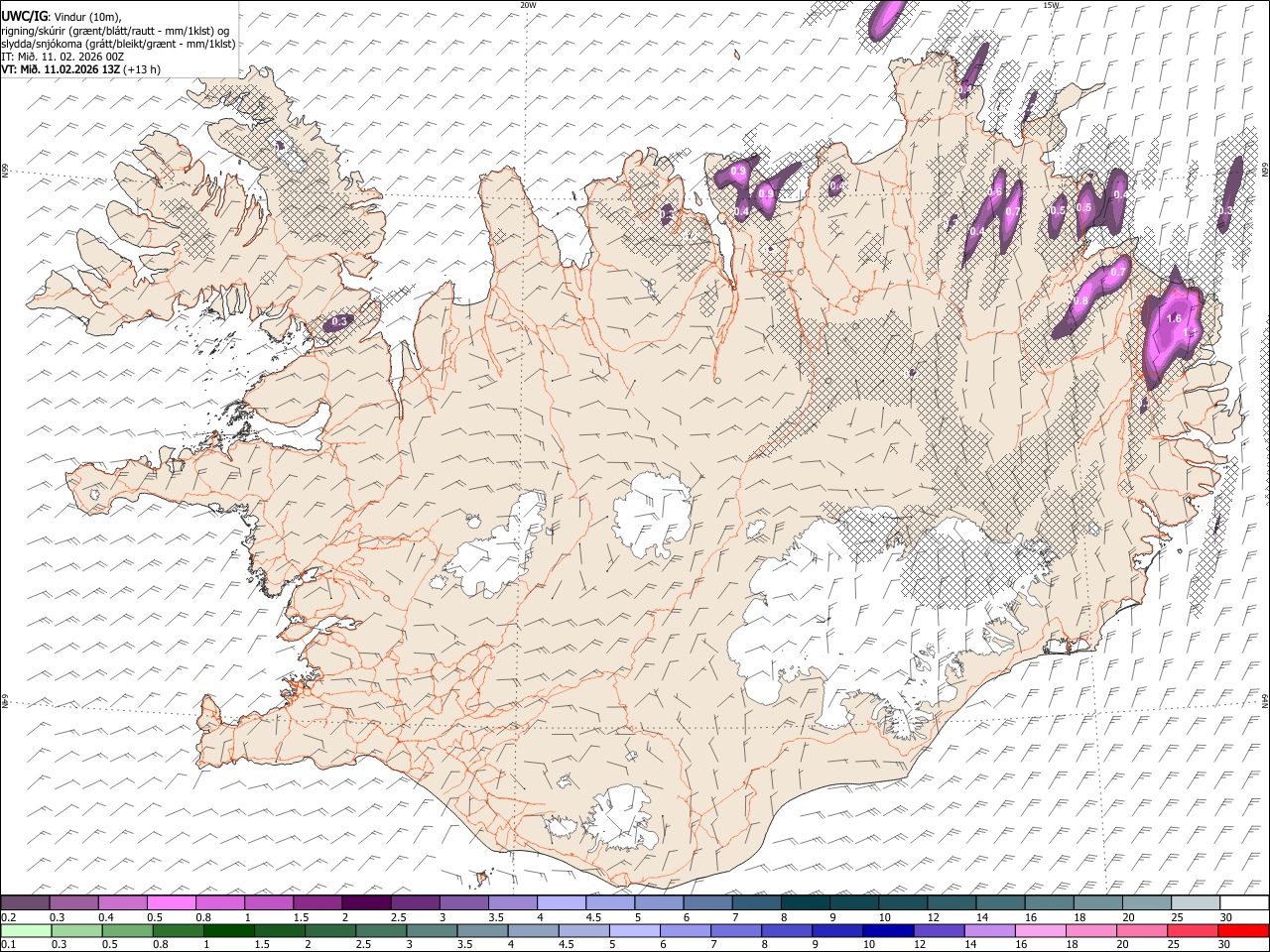Click darkest purple 2 swatch in top legend

366,902
